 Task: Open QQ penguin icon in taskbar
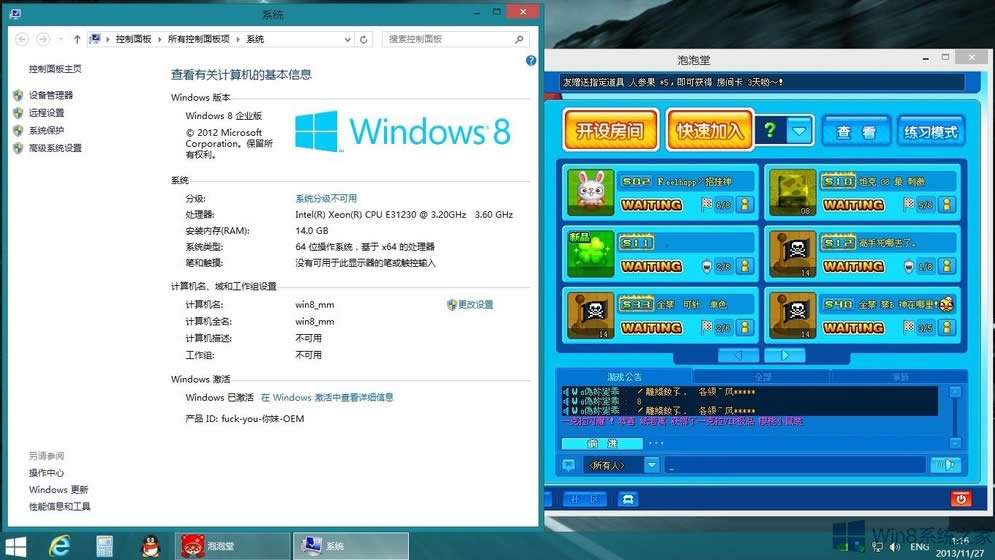click(149, 546)
